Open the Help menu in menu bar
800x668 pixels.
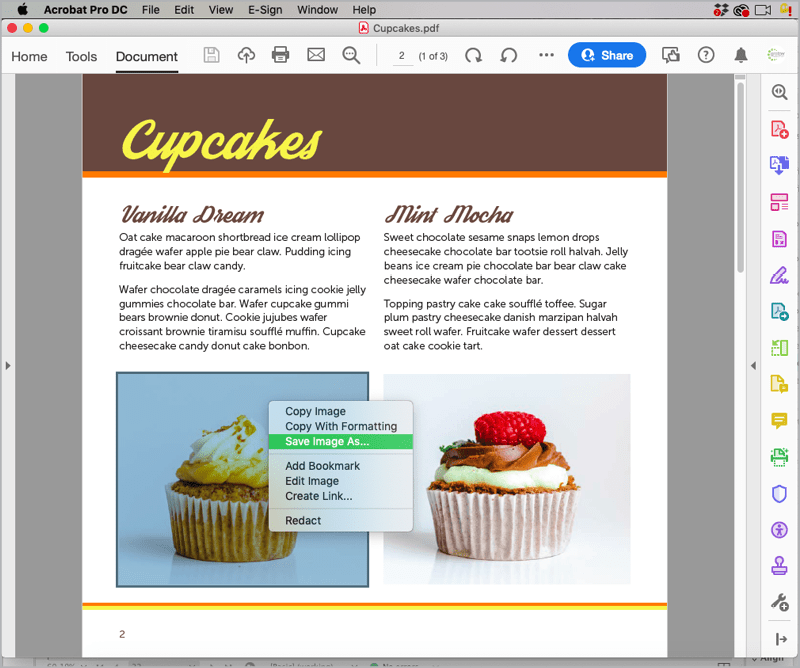tap(364, 10)
